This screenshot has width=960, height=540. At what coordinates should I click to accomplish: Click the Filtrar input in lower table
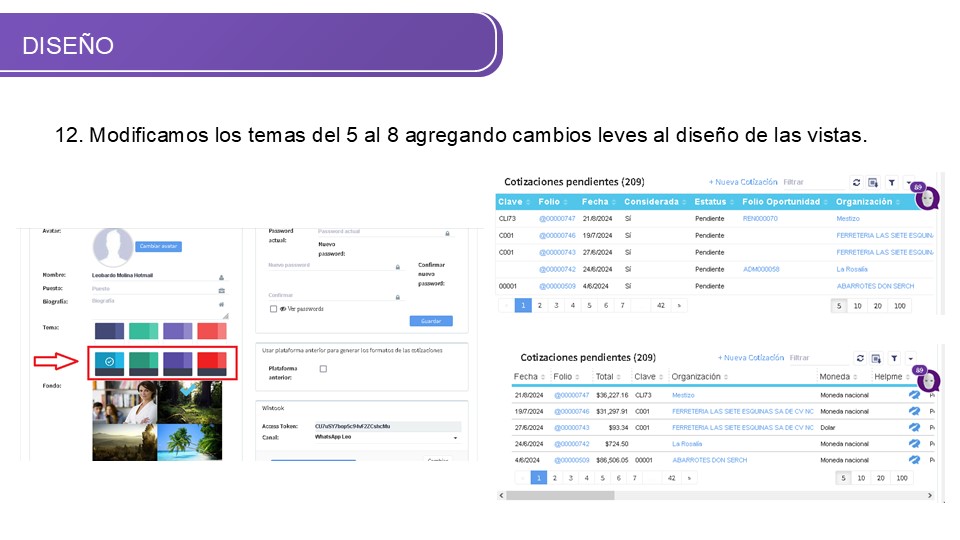point(817,358)
